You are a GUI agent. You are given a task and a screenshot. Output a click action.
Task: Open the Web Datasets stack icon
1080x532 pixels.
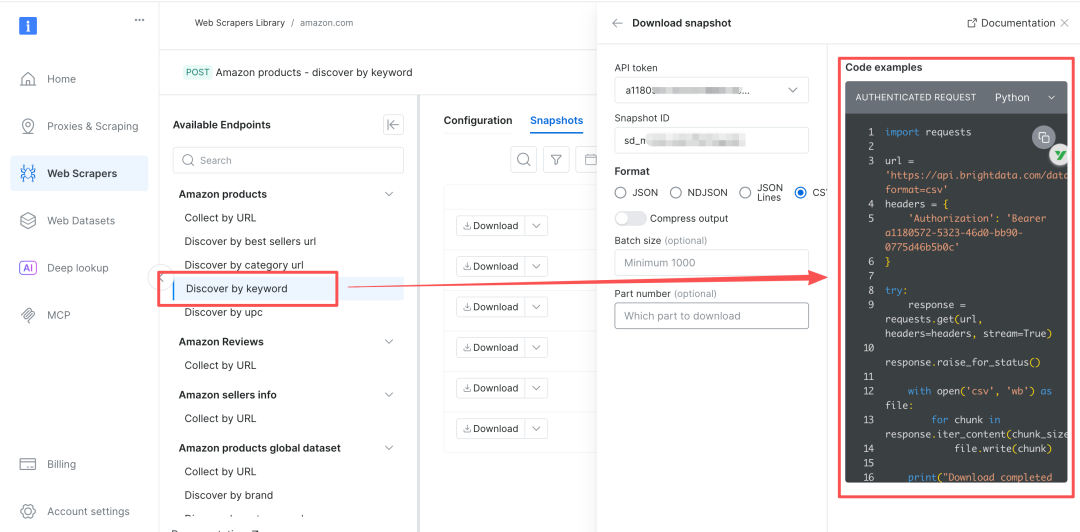tap(28, 221)
